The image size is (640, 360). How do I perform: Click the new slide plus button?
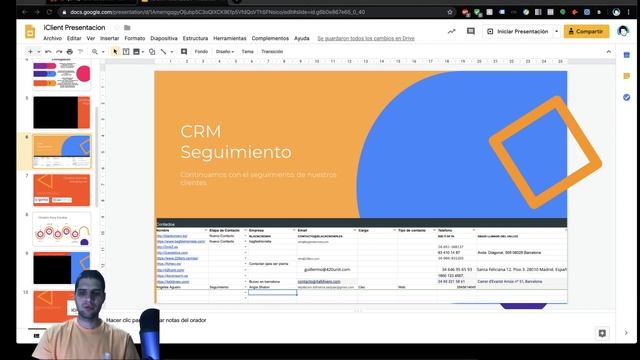tap(30, 51)
